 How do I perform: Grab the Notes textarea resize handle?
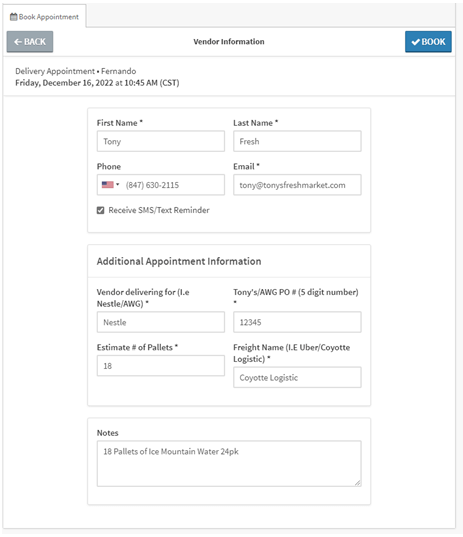tap(358, 483)
